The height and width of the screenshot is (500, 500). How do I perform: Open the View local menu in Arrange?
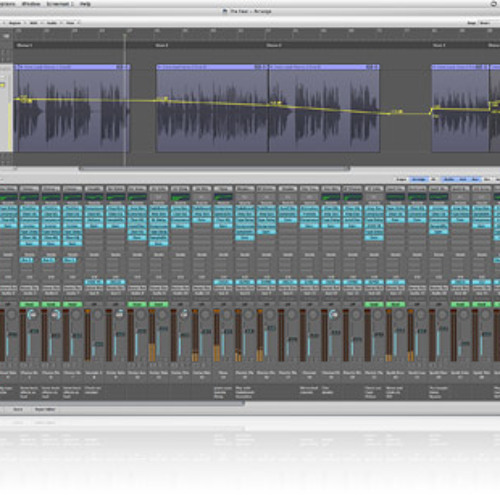70,23
